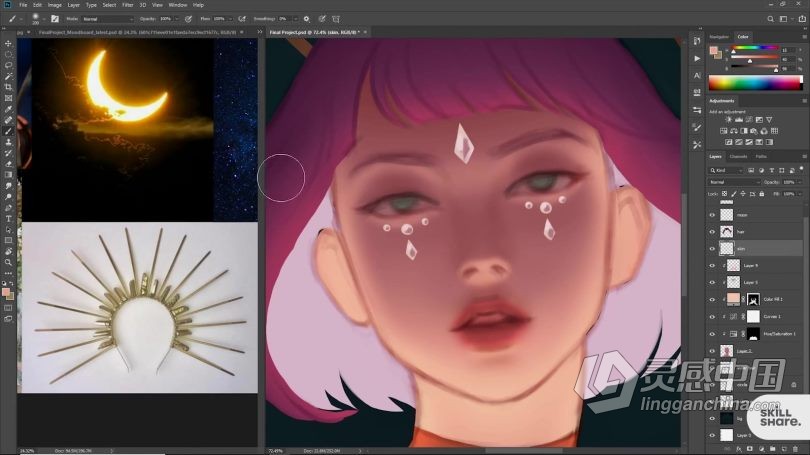This screenshot has width=810, height=455.
Task: Select the skin layer row
Action: pos(755,249)
